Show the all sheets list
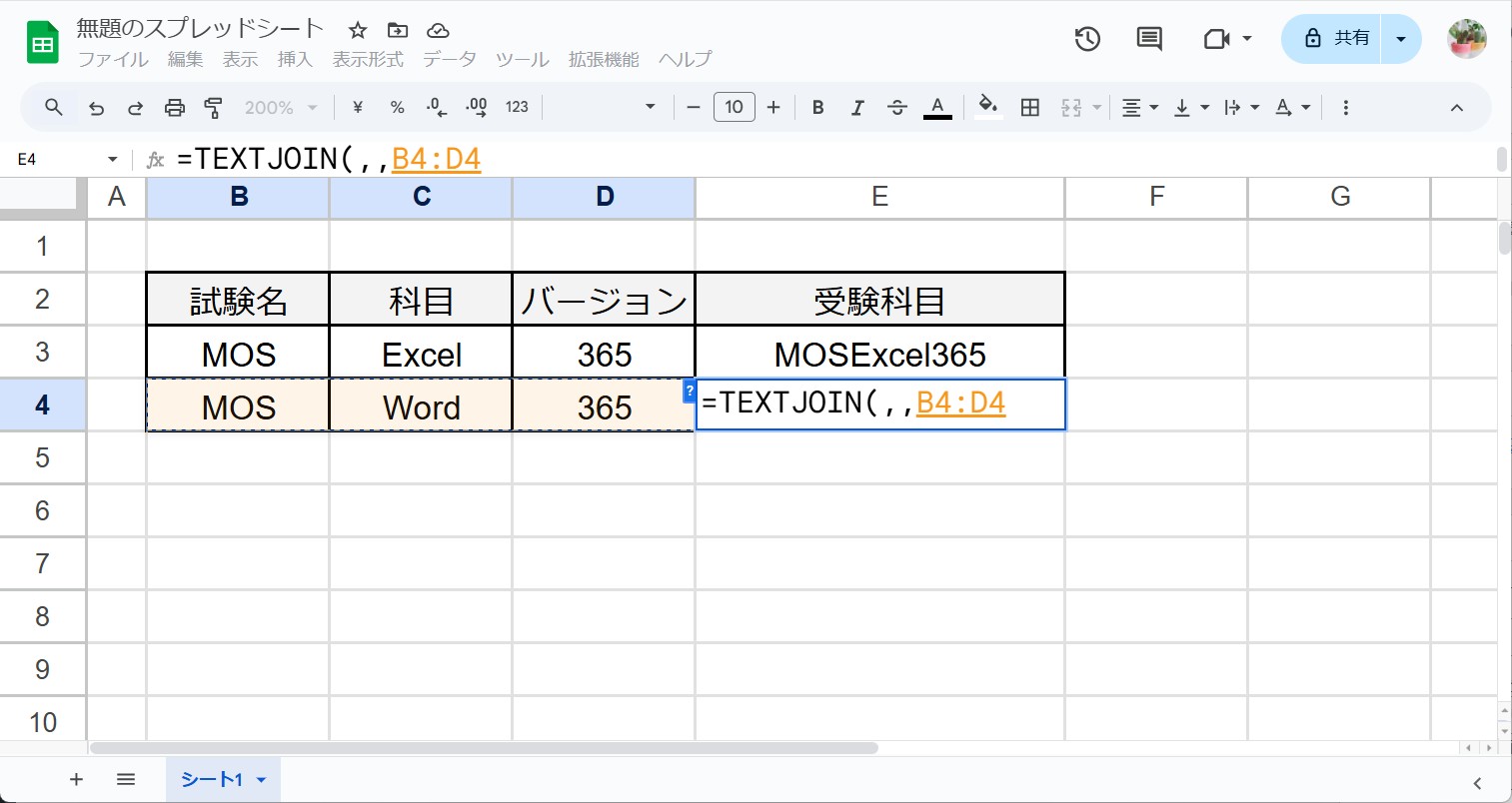 [x=126, y=779]
